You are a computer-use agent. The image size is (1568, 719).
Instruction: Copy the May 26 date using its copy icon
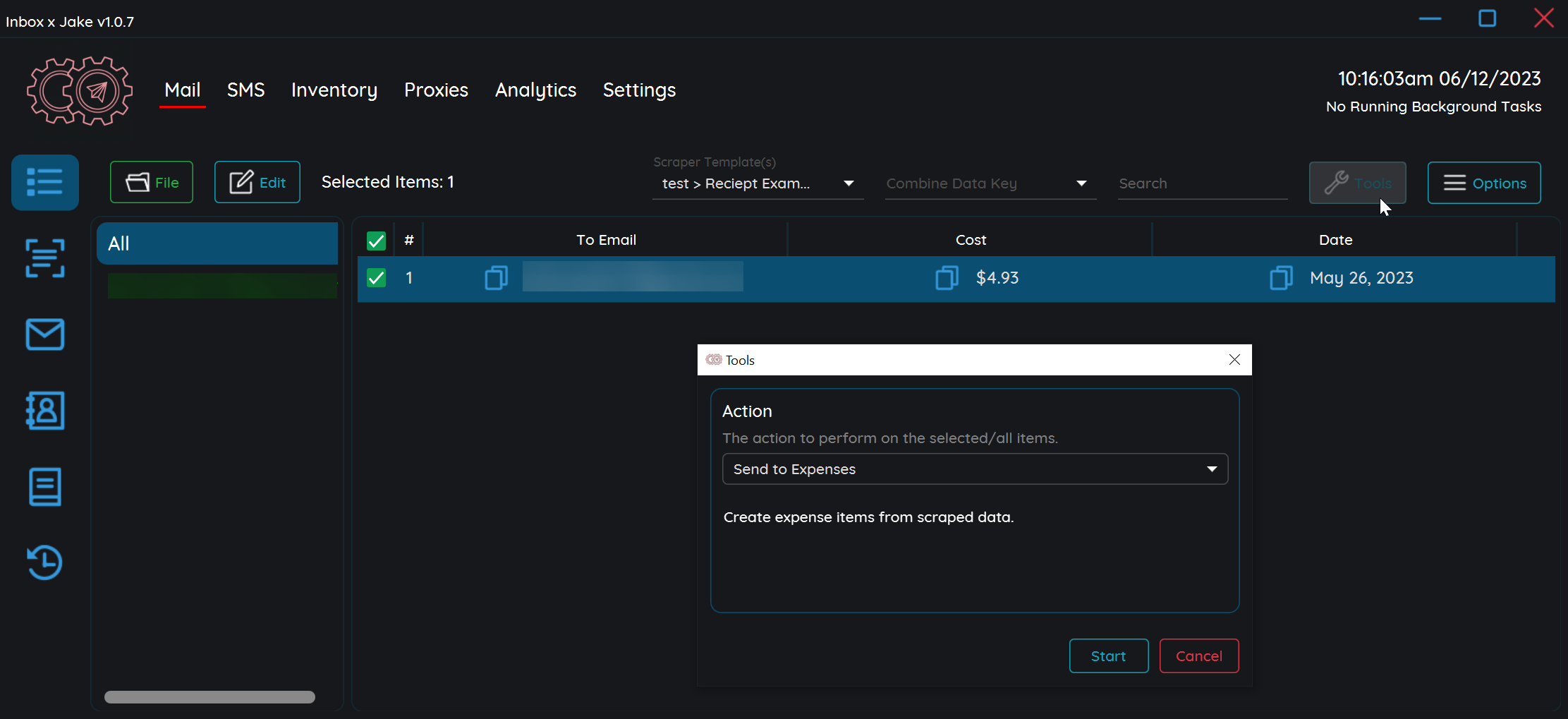pos(1280,278)
